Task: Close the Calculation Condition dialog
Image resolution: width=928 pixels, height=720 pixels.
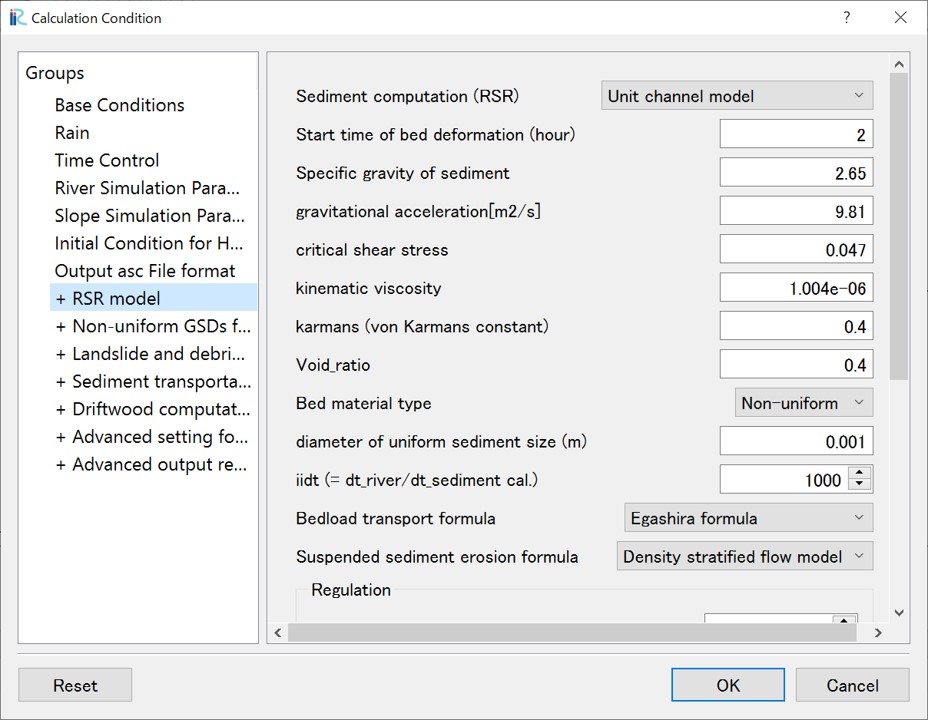Action: coord(900,18)
